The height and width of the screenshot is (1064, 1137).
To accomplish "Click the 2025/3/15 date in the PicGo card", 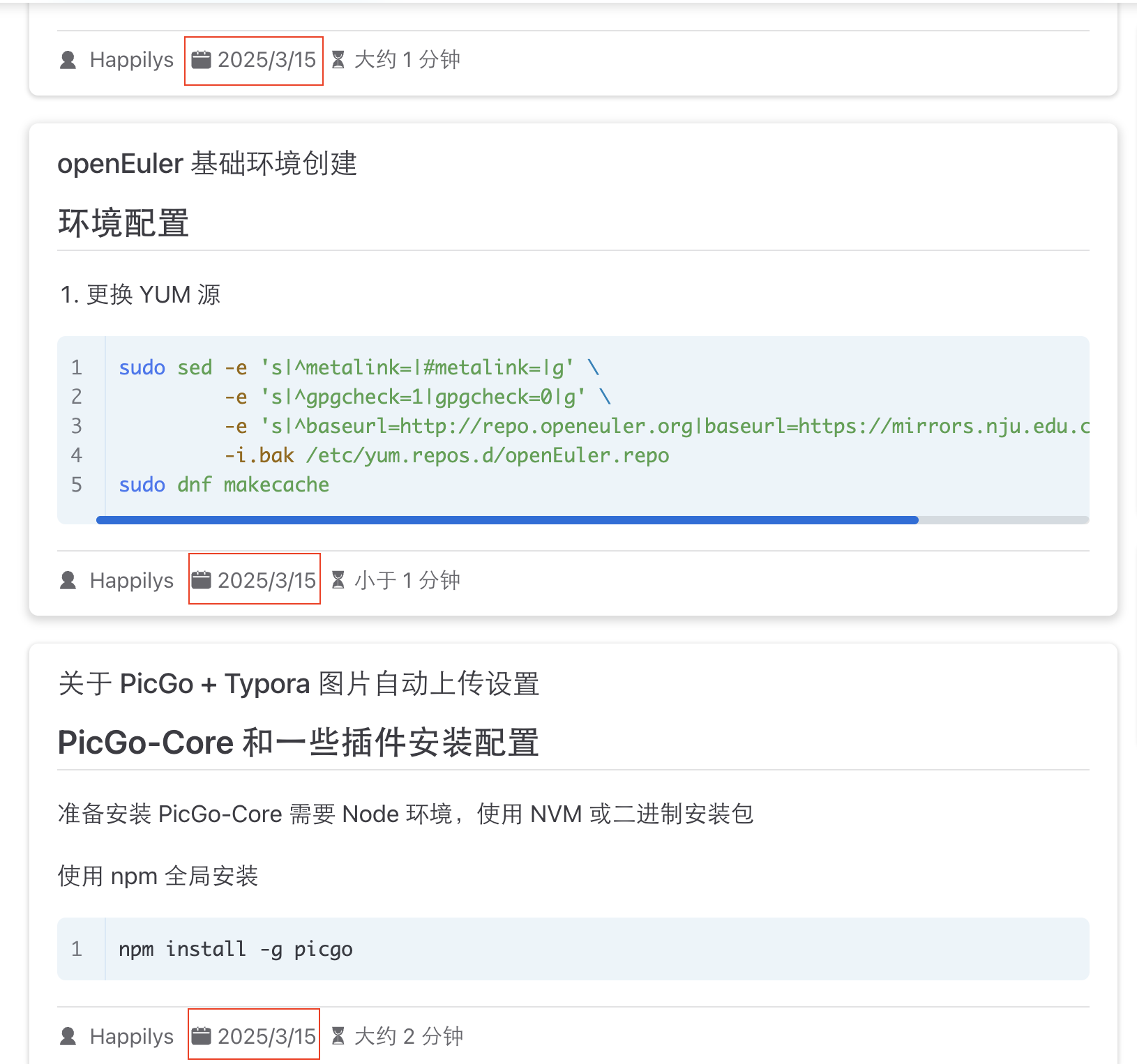I will click(x=266, y=1036).
